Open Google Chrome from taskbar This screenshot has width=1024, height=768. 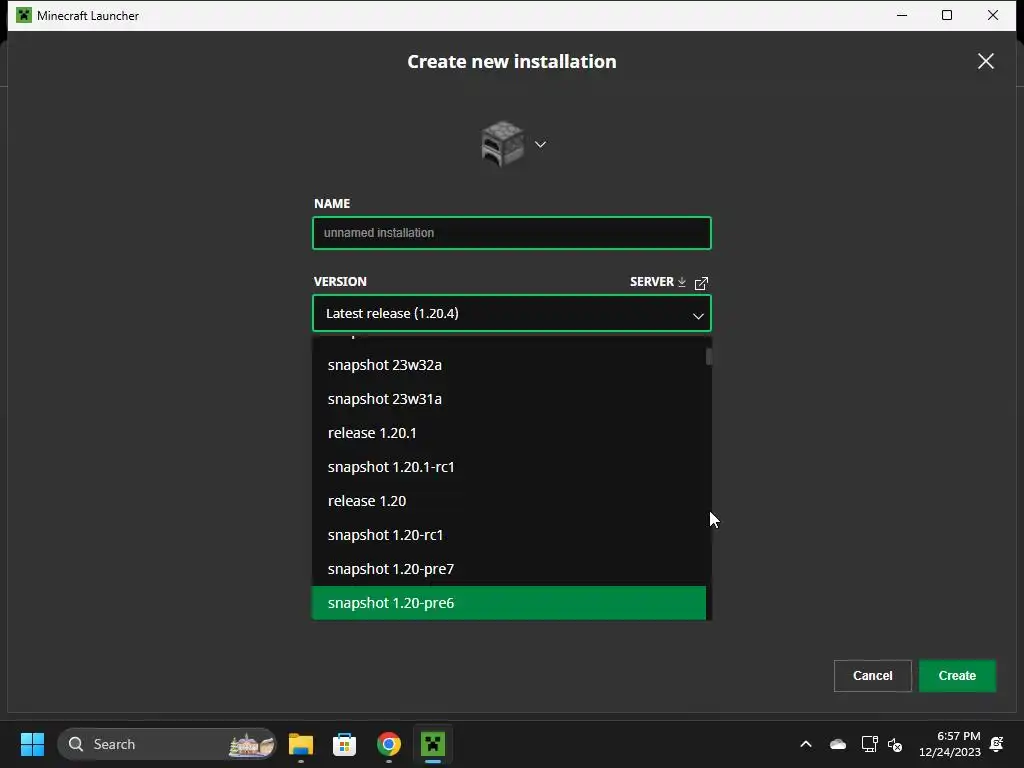coord(389,744)
